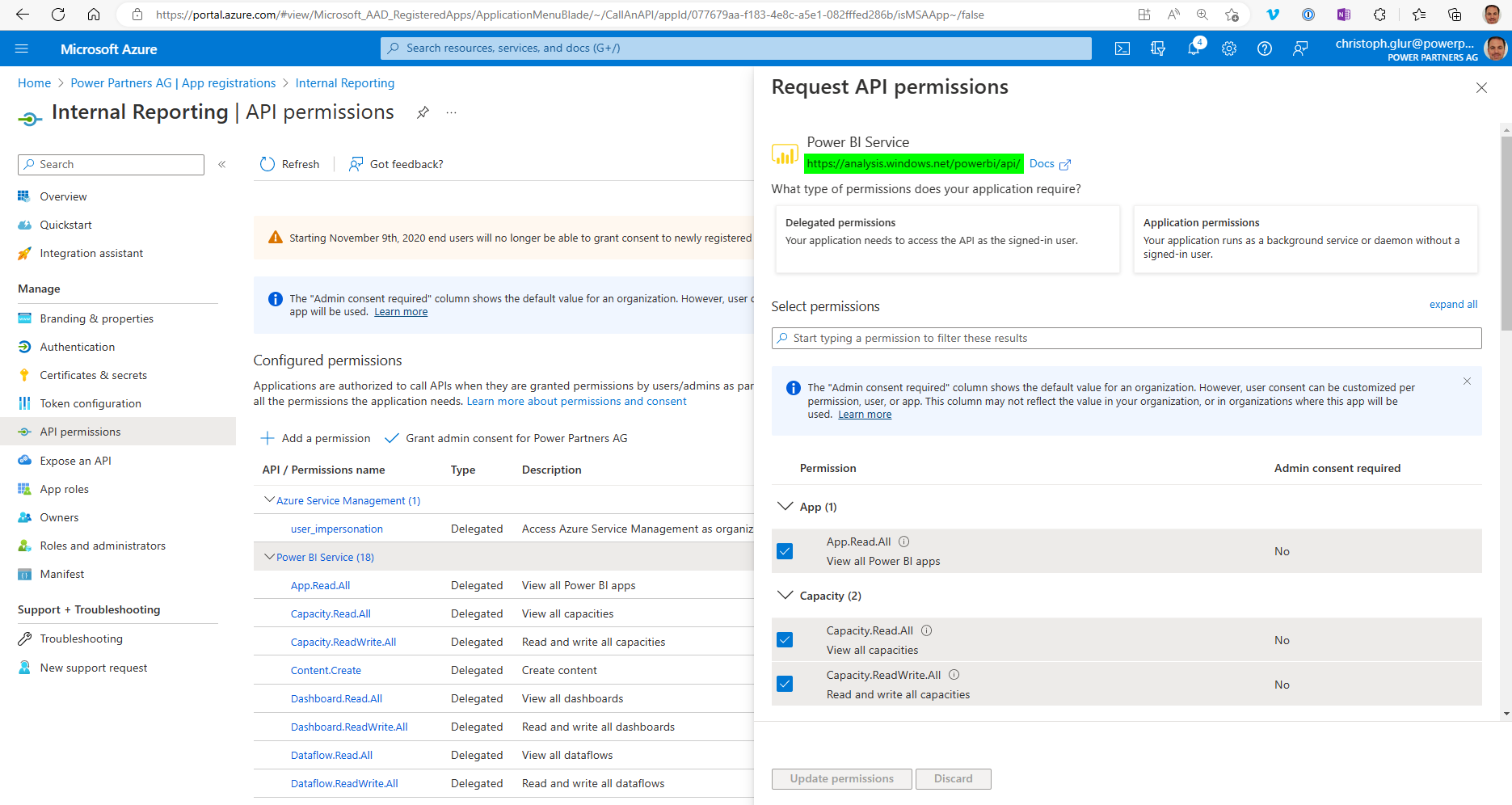This screenshot has width=1512, height=805.
Task: Open the user_impersonation permission link
Action: click(x=337, y=529)
